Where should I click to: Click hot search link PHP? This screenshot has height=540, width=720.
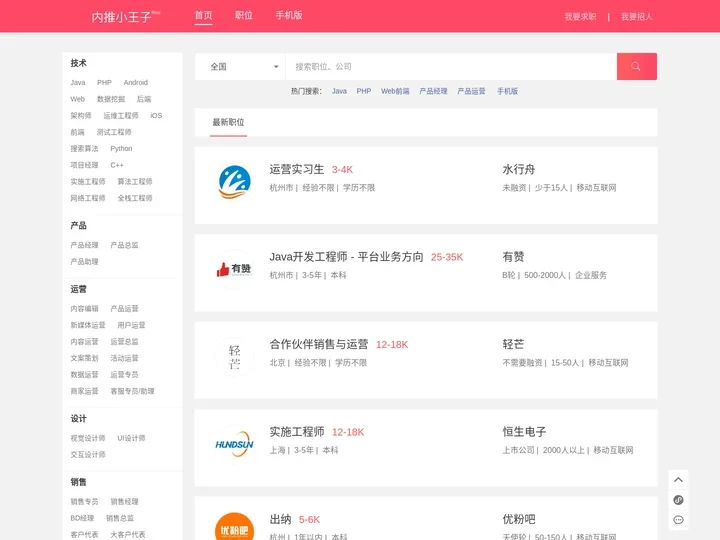click(x=364, y=91)
